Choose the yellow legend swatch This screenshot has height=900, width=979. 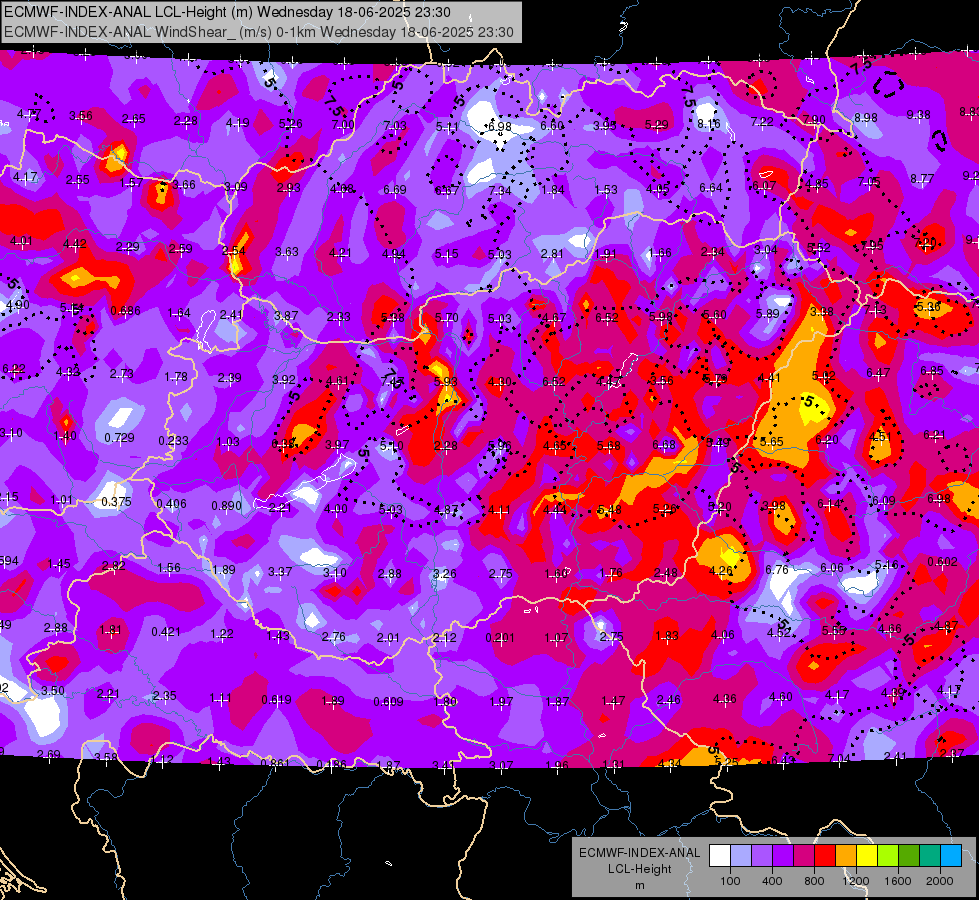pos(867,856)
